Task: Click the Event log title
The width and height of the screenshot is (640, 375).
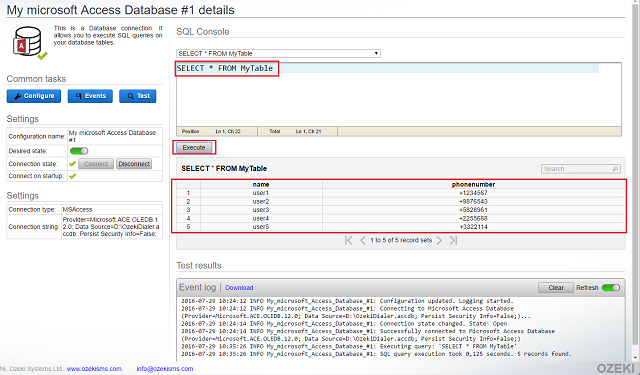Action: coord(198,287)
